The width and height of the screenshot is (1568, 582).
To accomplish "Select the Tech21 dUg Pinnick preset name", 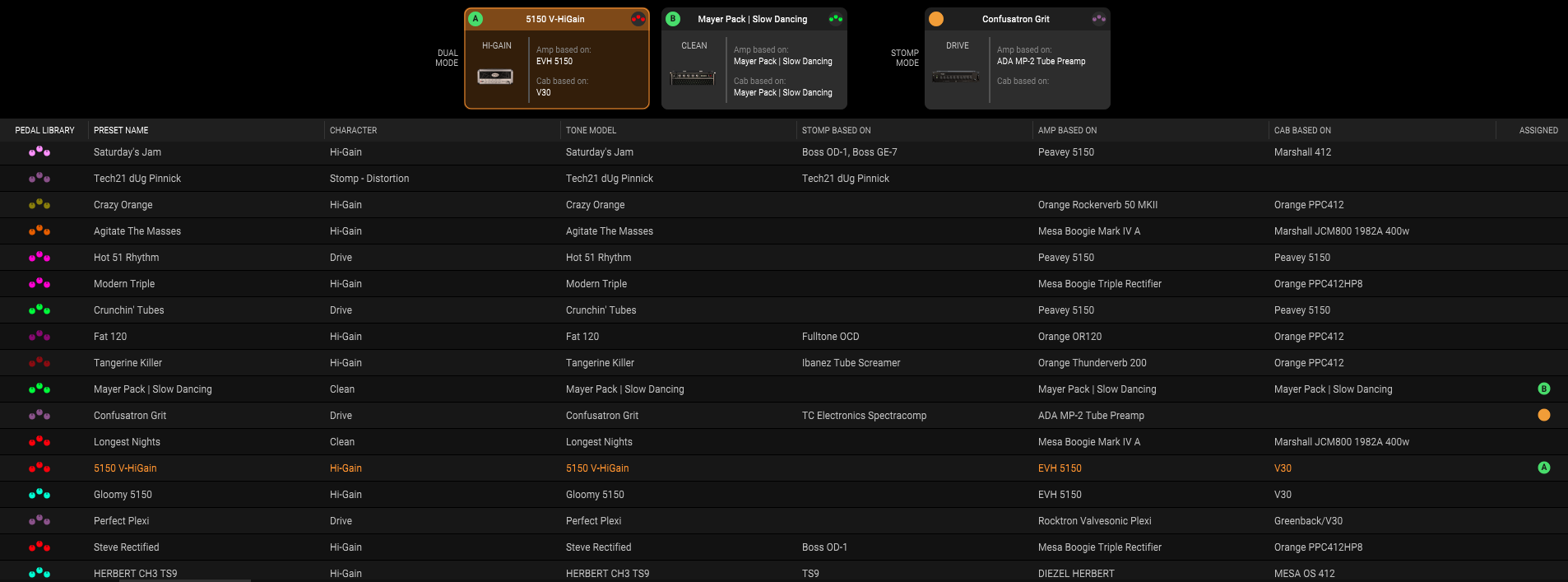I will 137,179.
